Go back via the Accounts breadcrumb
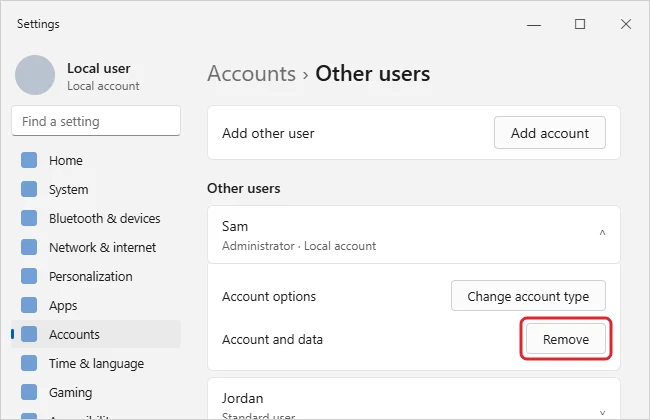 pos(252,74)
